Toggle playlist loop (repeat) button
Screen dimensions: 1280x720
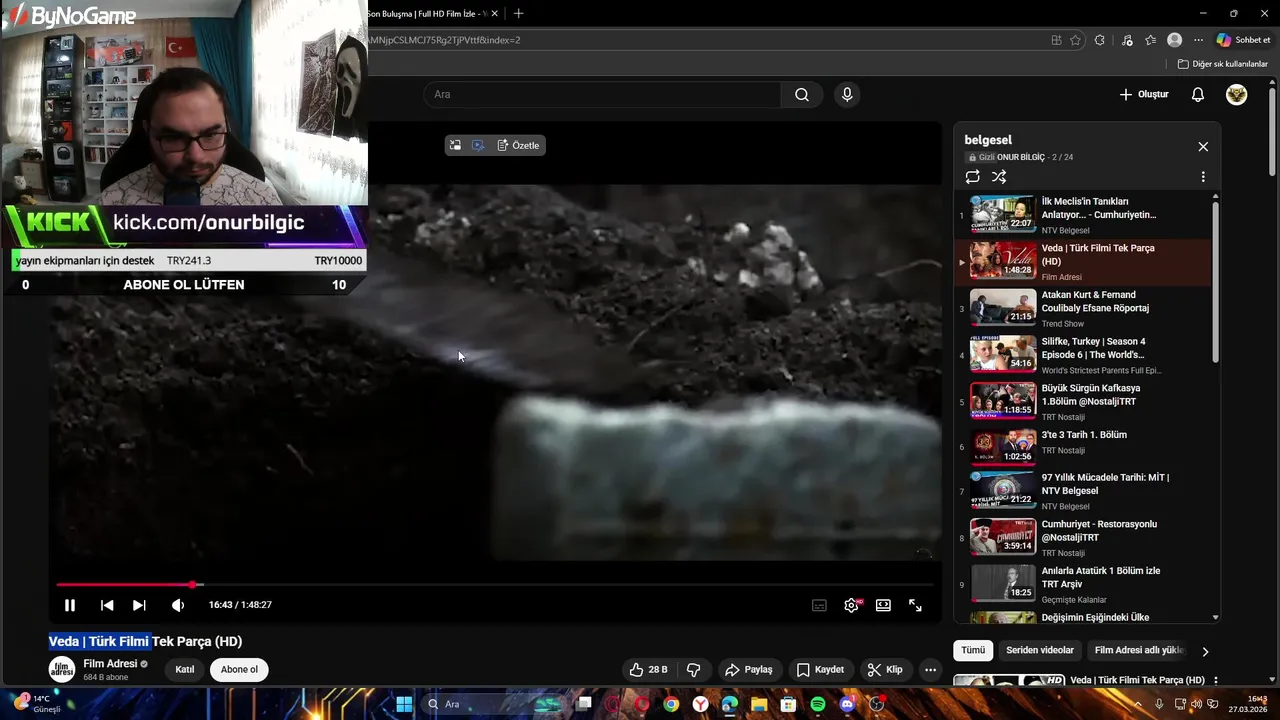pyautogui.click(x=972, y=177)
